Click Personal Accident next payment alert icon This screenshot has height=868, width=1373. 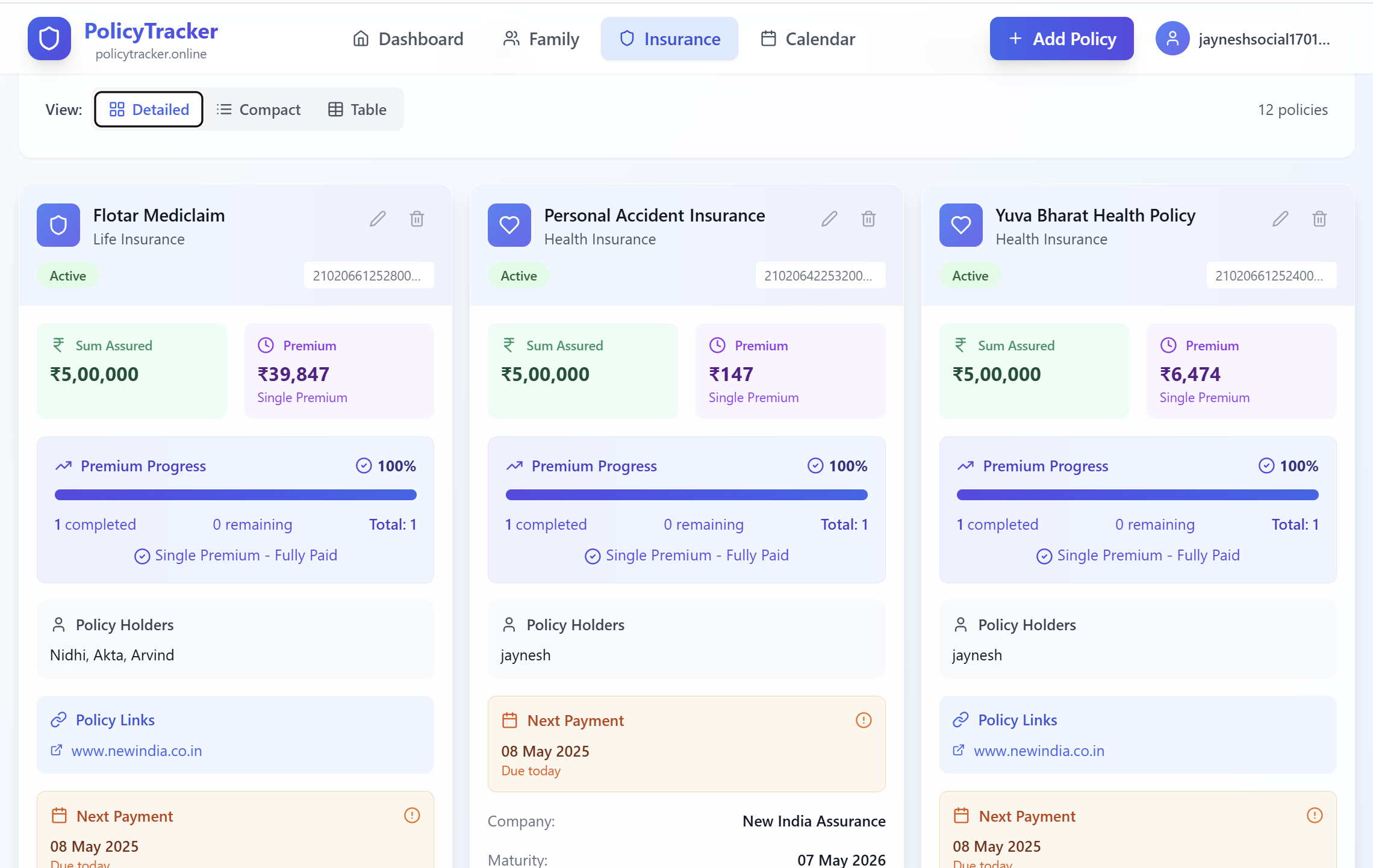tap(863, 720)
